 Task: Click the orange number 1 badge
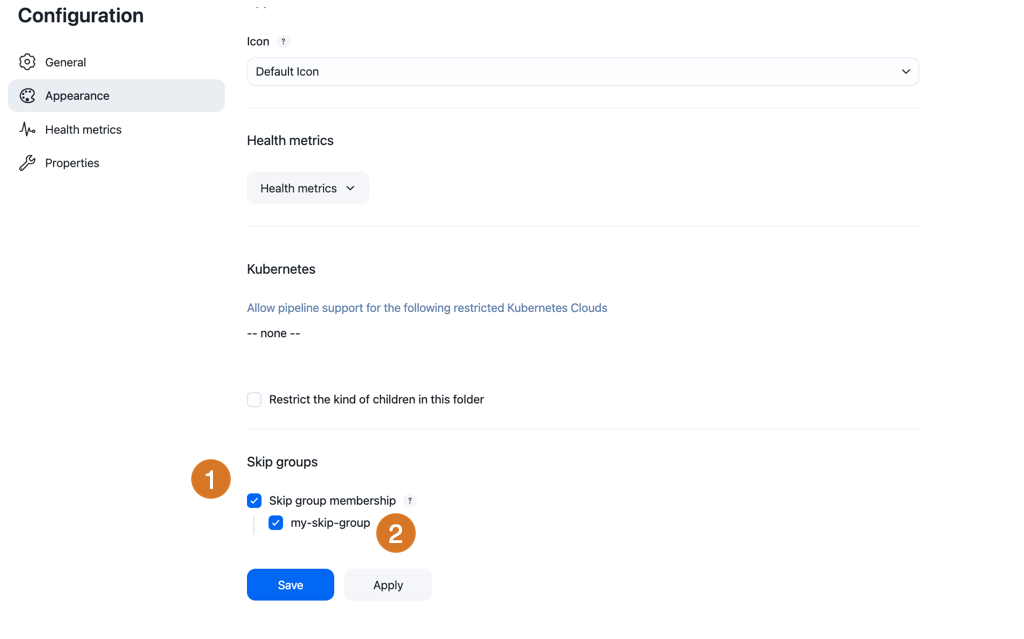(210, 479)
